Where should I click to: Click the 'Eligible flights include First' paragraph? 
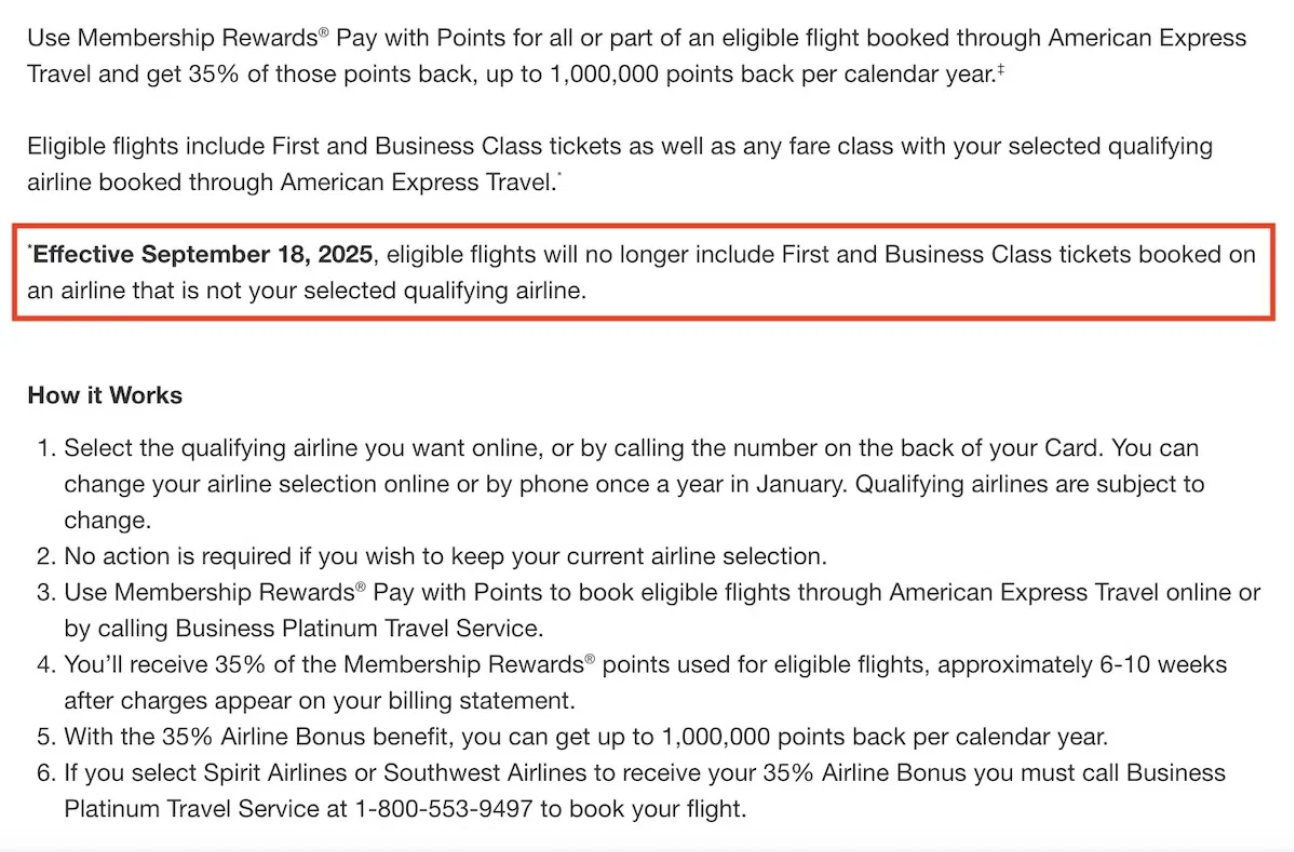tap(620, 164)
